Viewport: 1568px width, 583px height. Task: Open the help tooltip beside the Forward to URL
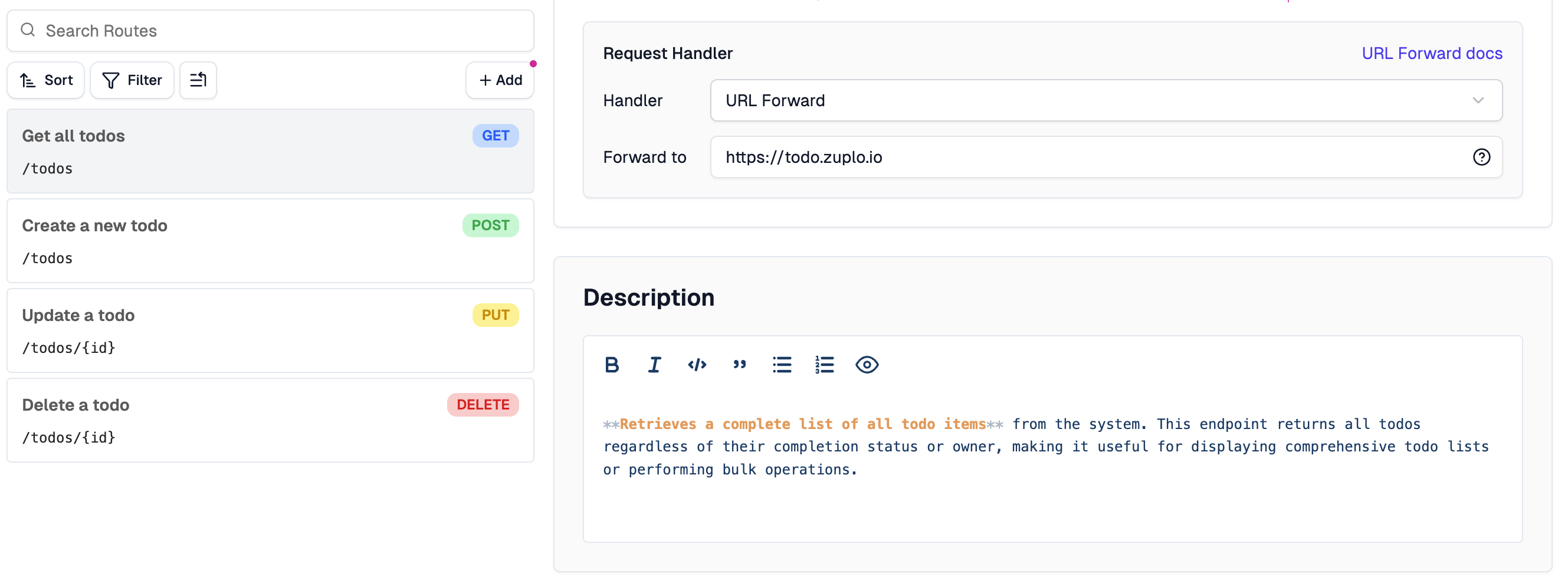click(x=1481, y=157)
